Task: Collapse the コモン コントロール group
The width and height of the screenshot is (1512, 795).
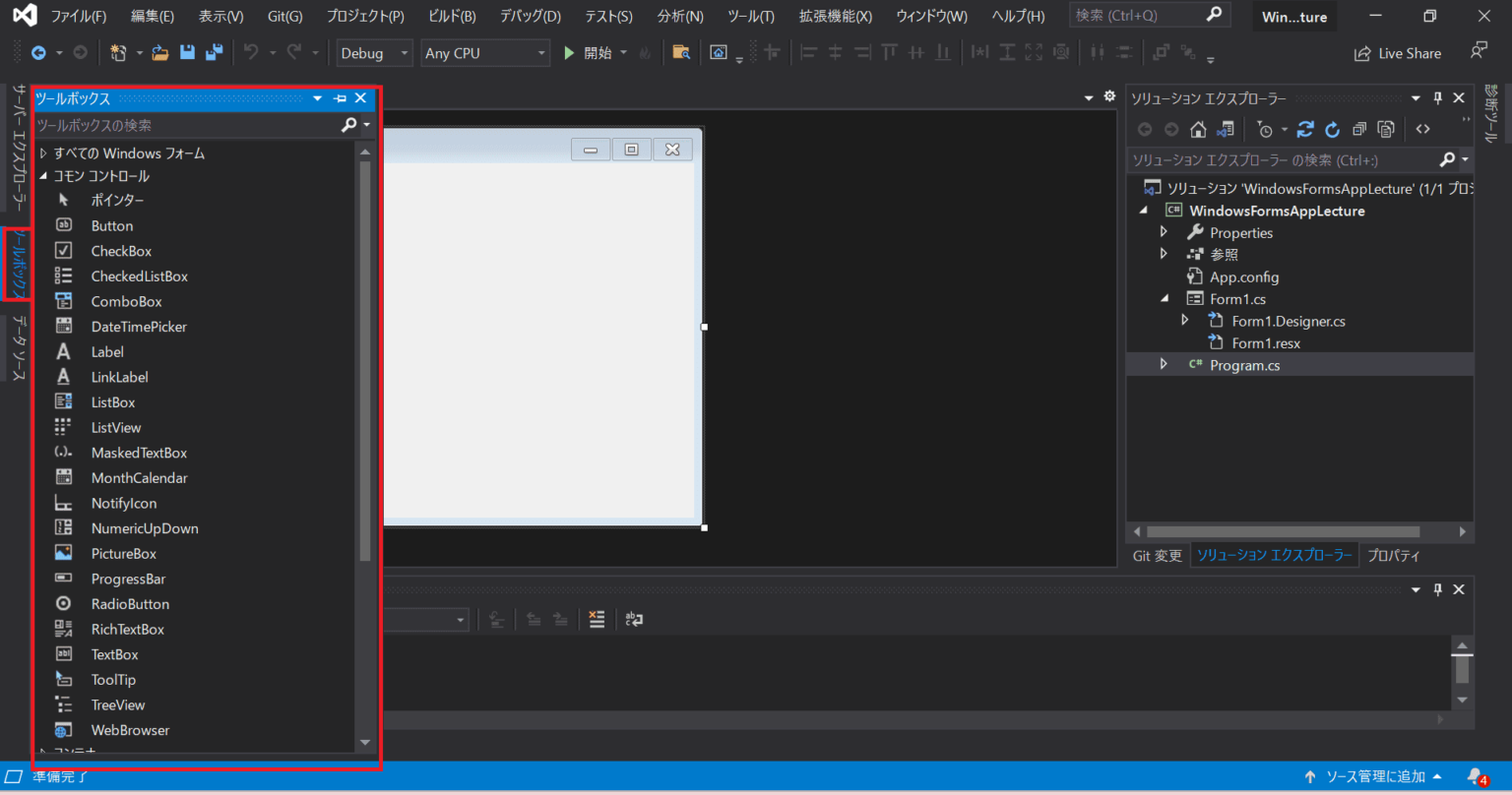Action: coord(43,176)
